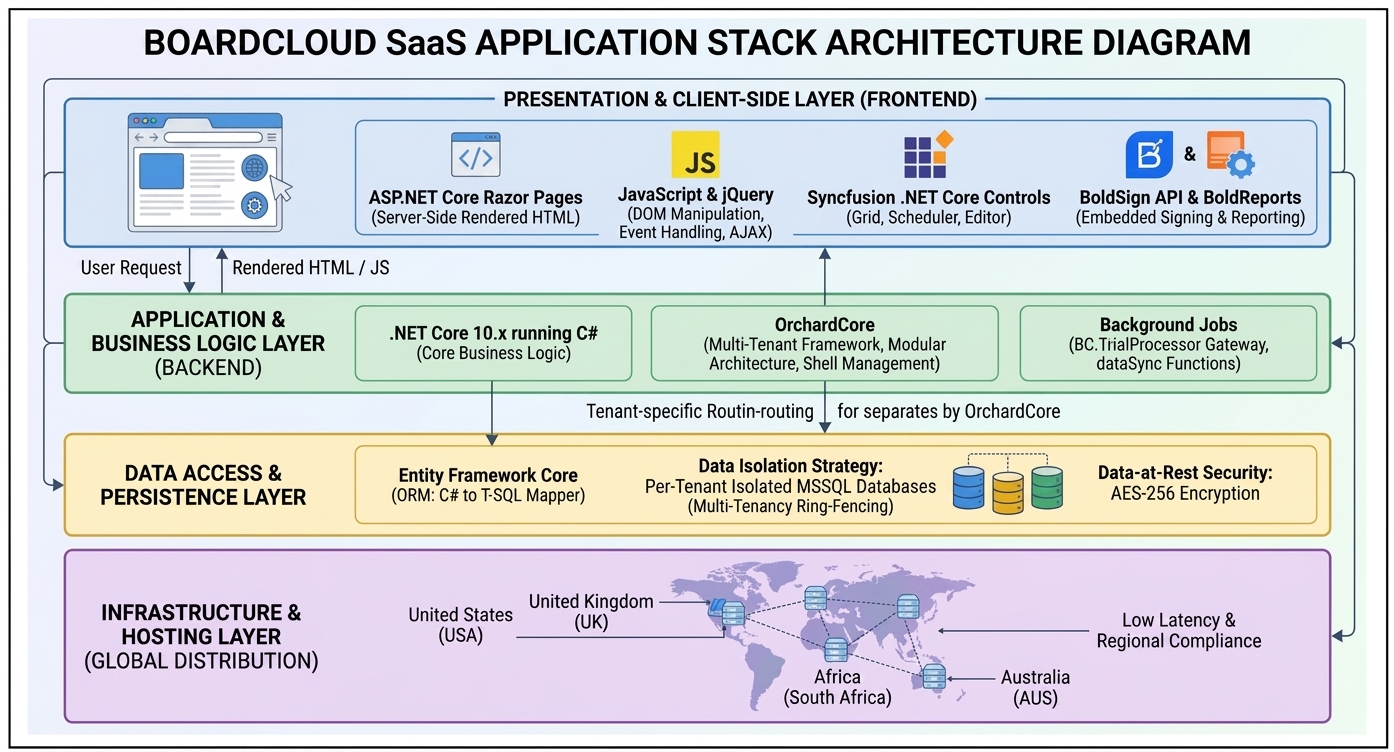Click ASP.NET Core Razor Pages label
Image resolution: width=1394 pixels, height=752 pixels.
click(x=475, y=197)
